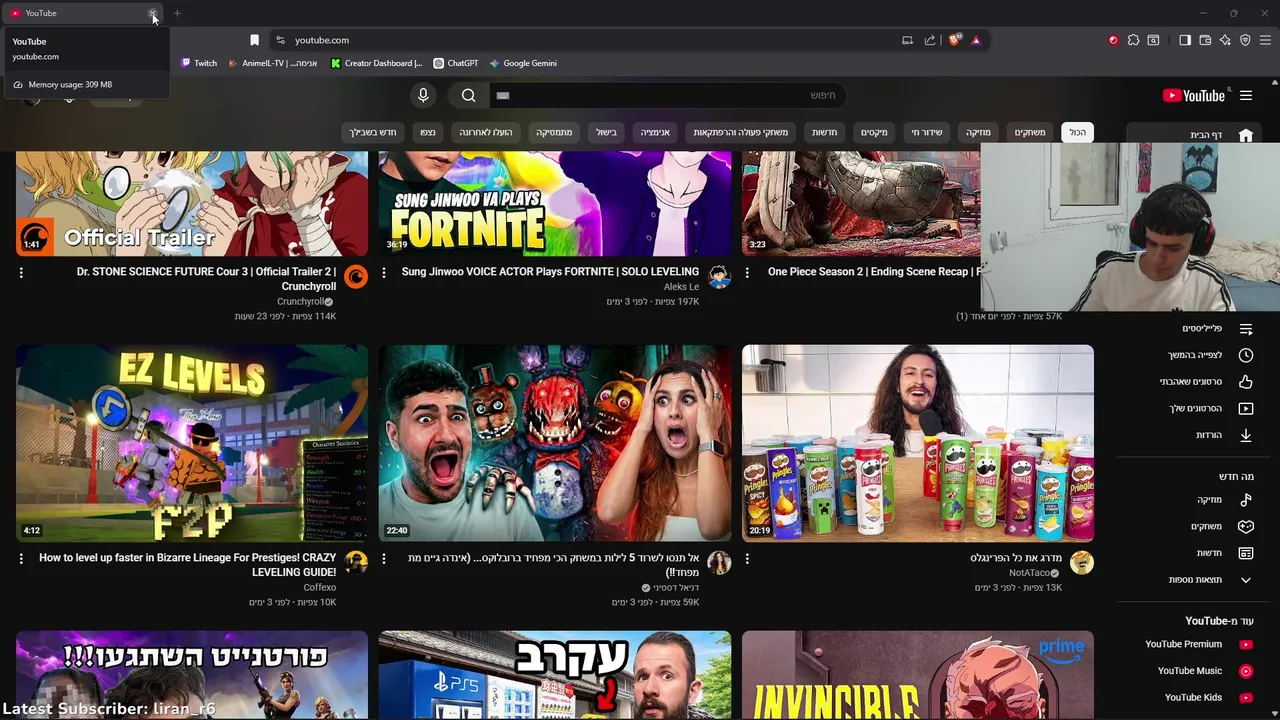Select the 'הכול' filter chip

(x=1077, y=132)
